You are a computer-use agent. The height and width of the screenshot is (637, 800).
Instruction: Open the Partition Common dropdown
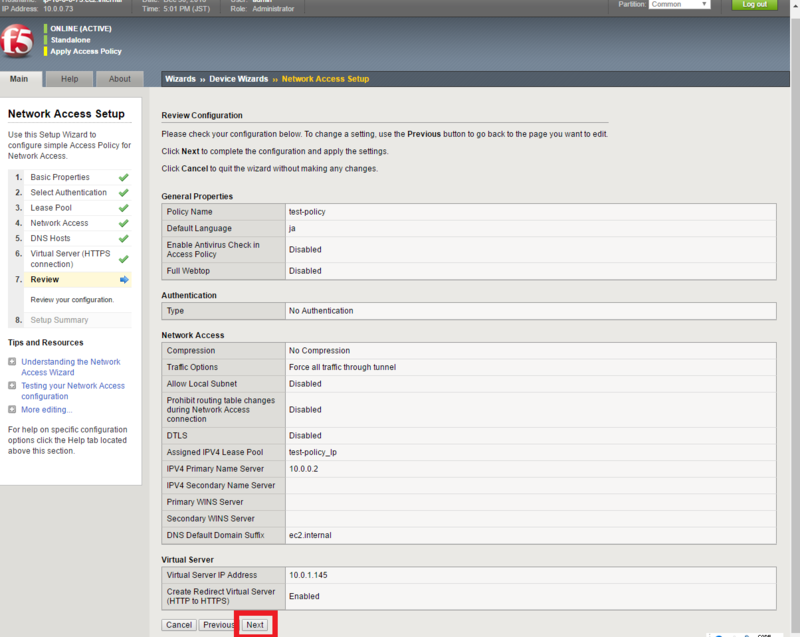[680, 4]
